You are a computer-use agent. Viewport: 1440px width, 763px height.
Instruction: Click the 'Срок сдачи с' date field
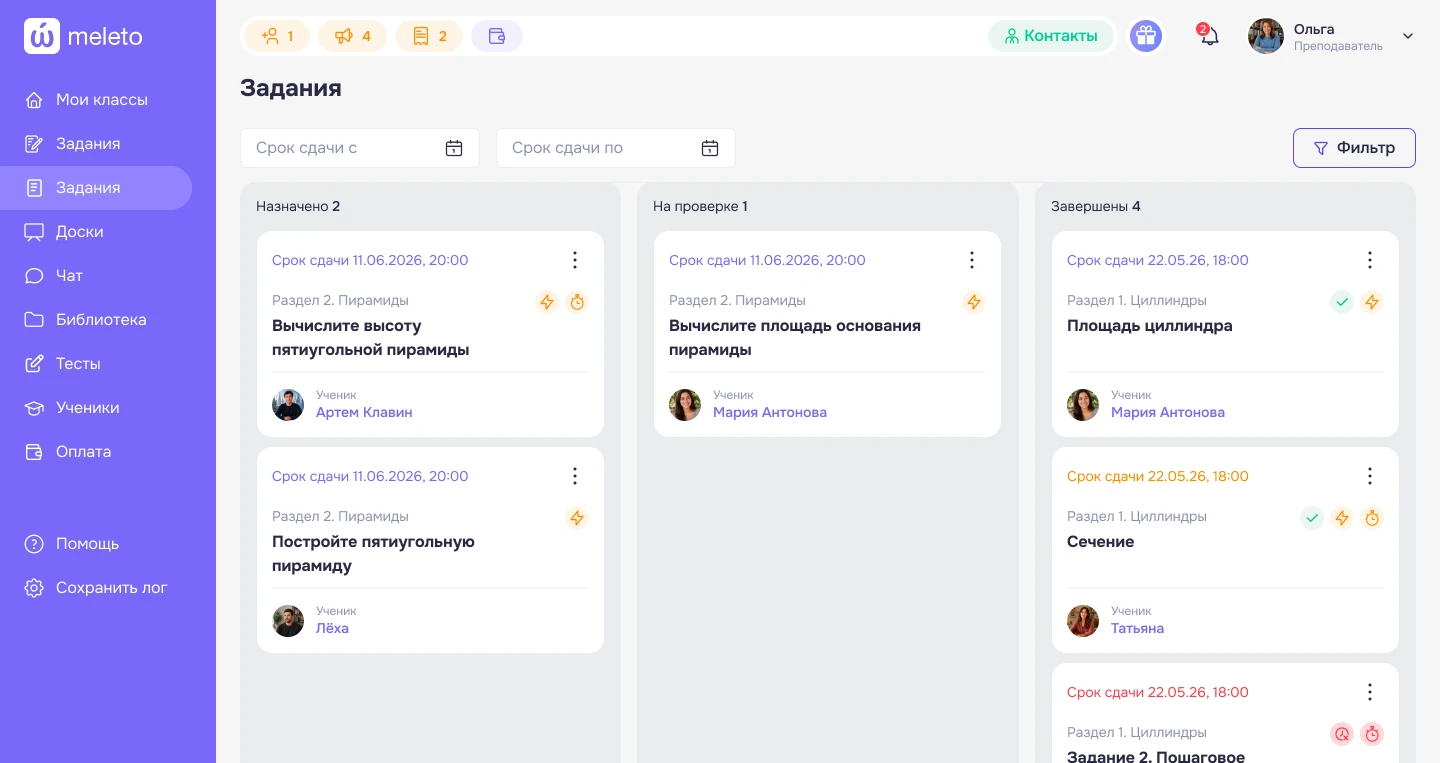(x=360, y=148)
